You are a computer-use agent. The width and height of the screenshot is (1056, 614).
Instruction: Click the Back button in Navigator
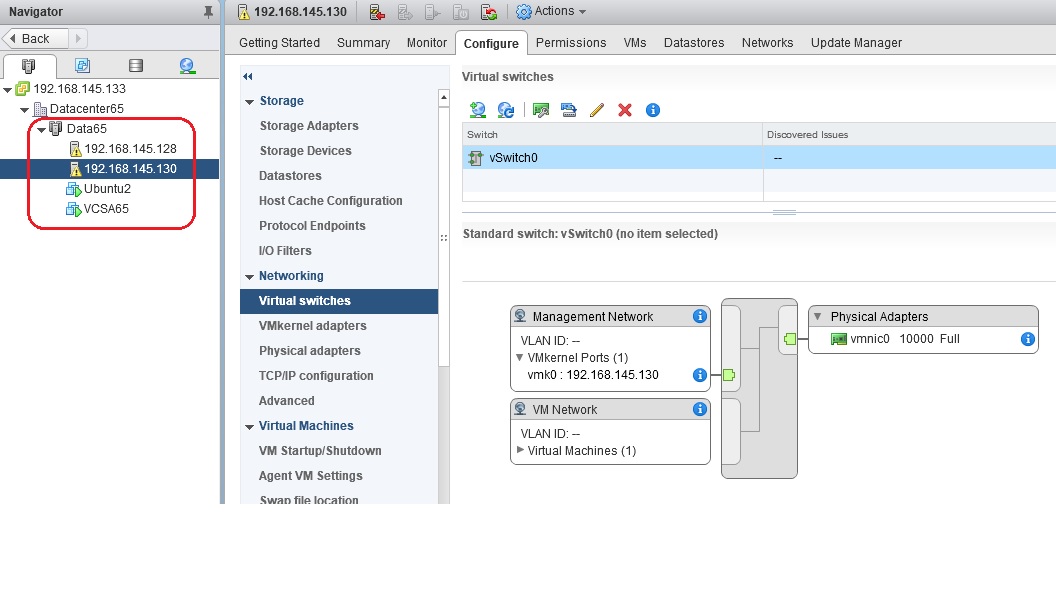[37, 38]
